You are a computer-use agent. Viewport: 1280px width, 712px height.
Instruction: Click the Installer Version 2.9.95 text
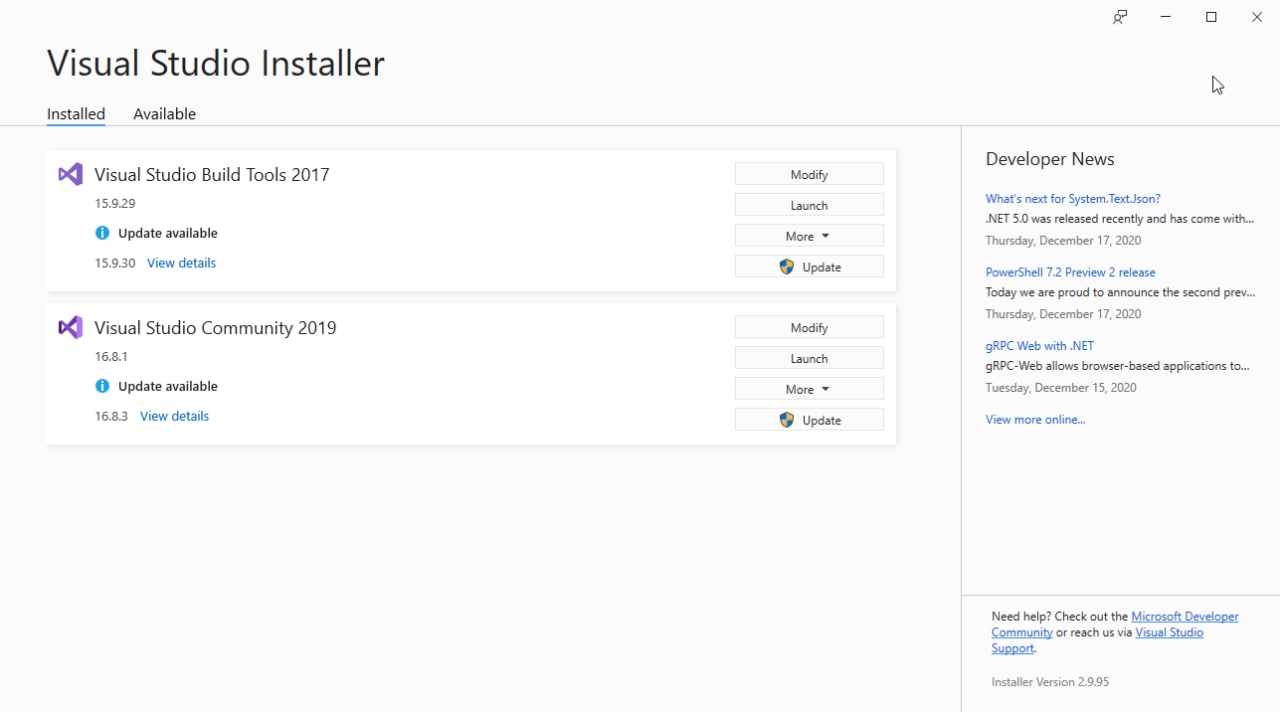[x=1050, y=682]
